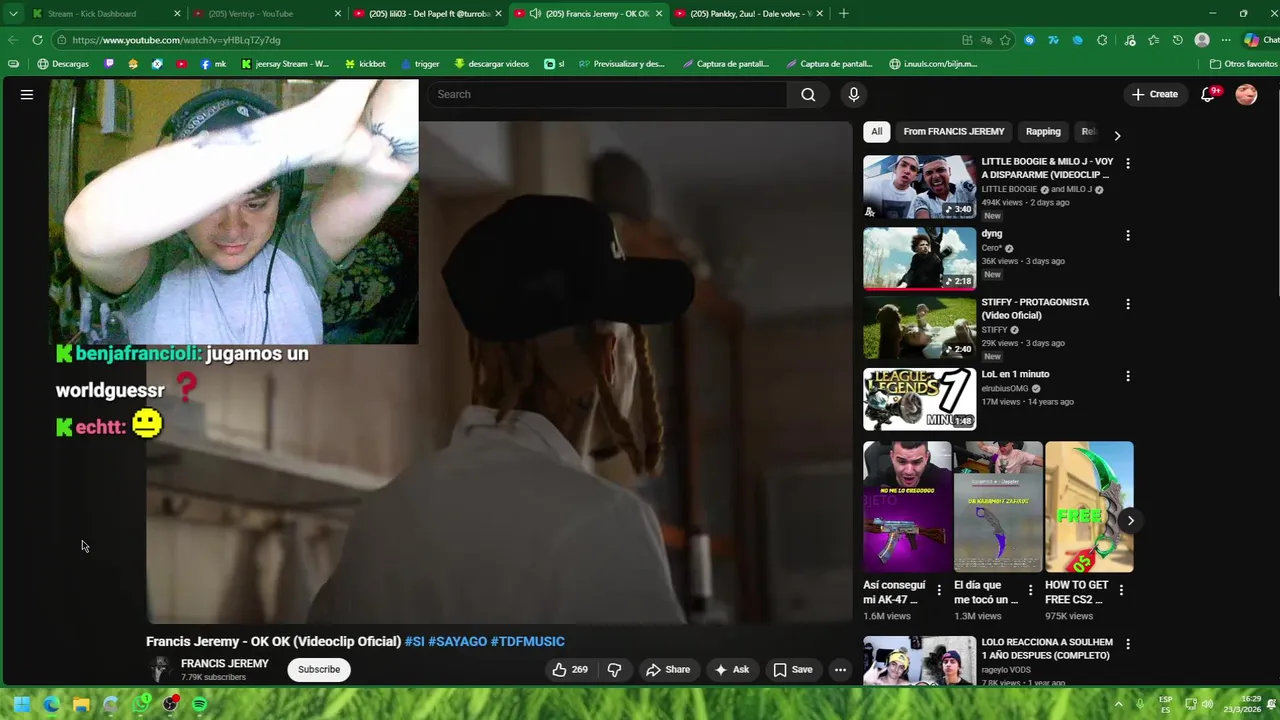This screenshot has width=1280, height=720.
Task: Open the #TDFMUSIC hashtag link
Action: click(527, 642)
